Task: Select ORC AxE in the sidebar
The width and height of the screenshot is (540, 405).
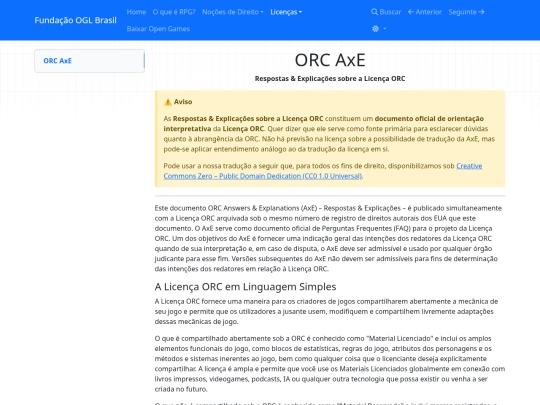Action: 58,61
